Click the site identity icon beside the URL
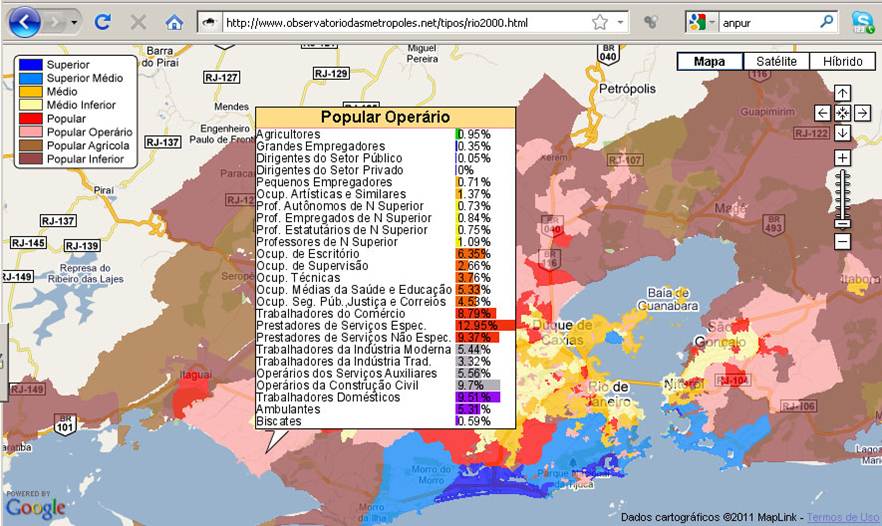 [209, 23]
